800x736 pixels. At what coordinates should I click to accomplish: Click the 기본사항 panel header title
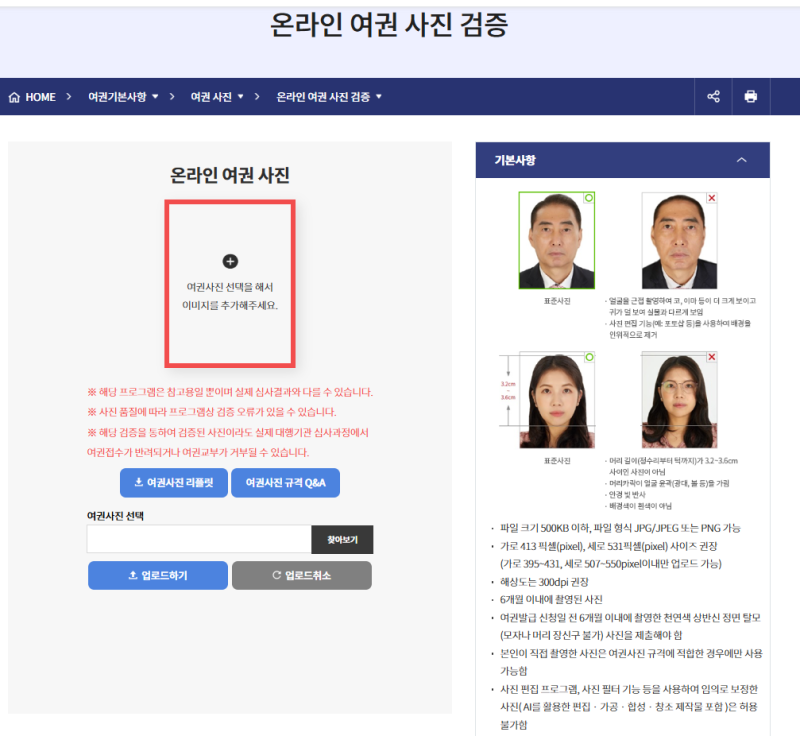click(515, 160)
